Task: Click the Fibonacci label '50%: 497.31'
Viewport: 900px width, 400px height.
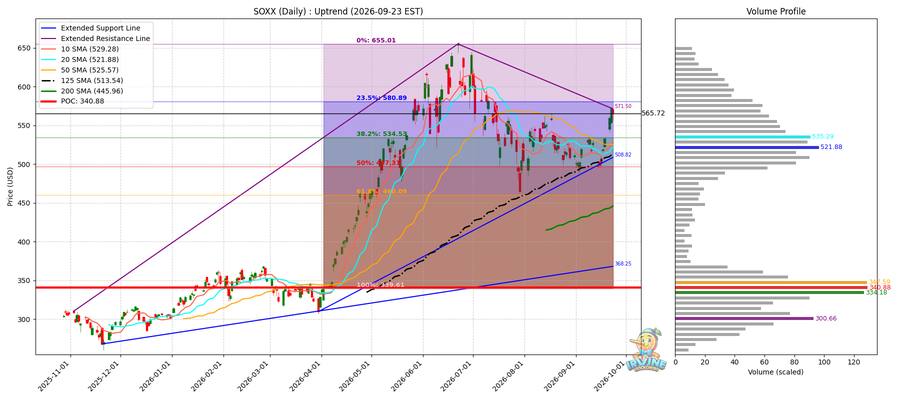Action: [x=379, y=163]
